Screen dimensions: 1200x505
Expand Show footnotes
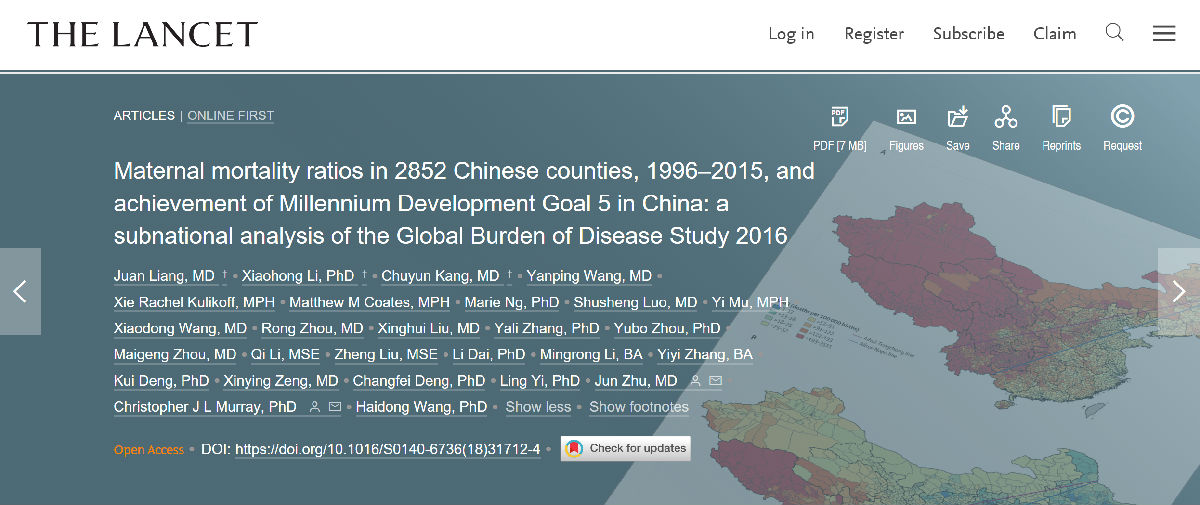tap(639, 407)
